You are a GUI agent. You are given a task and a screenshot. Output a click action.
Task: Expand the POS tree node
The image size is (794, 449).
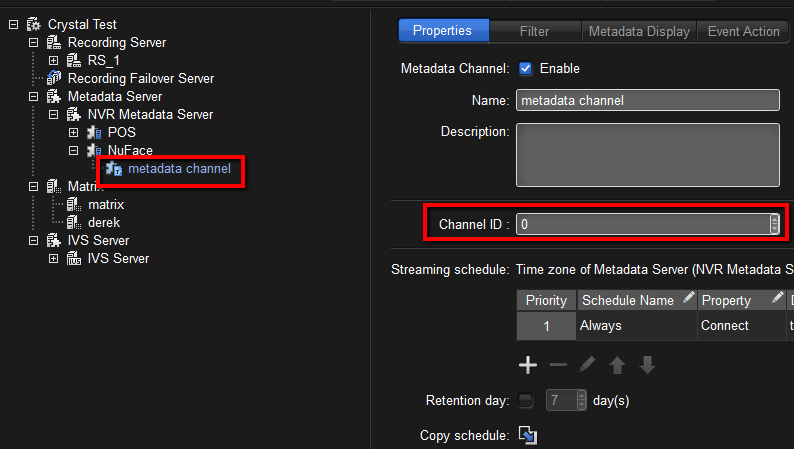pos(74,132)
